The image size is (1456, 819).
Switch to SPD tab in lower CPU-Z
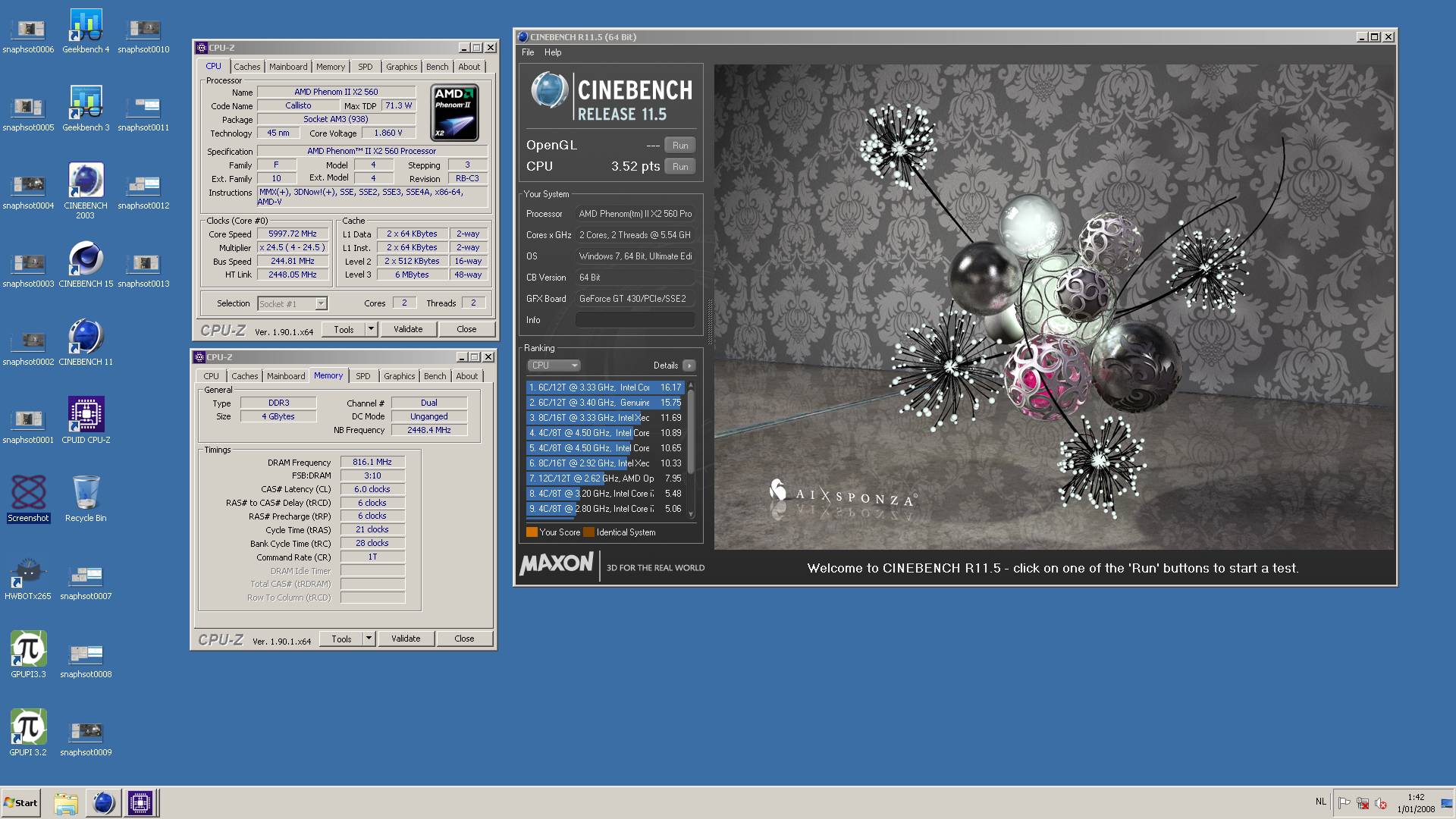click(x=363, y=376)
